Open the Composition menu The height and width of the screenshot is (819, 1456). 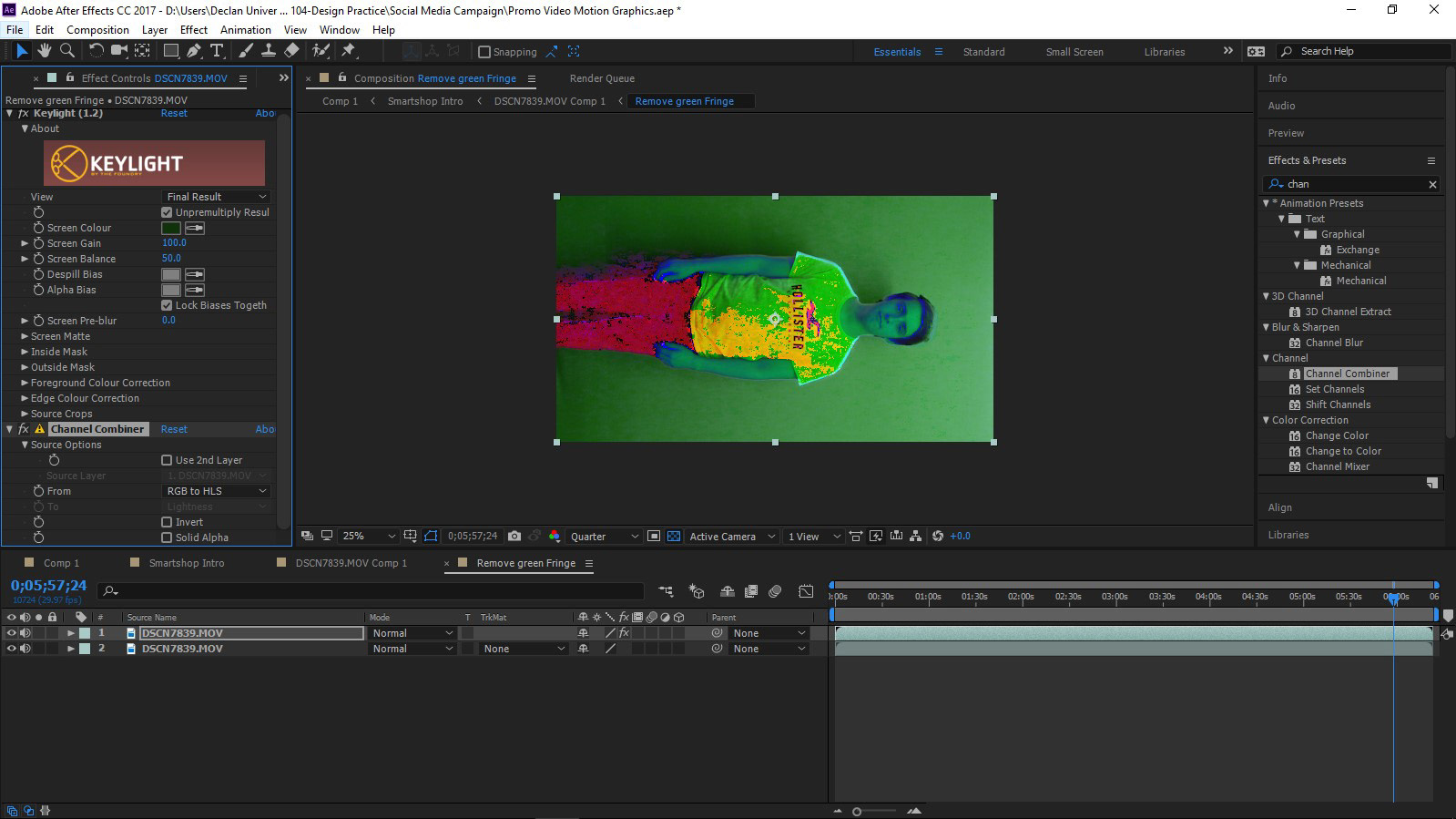(97, 29)
